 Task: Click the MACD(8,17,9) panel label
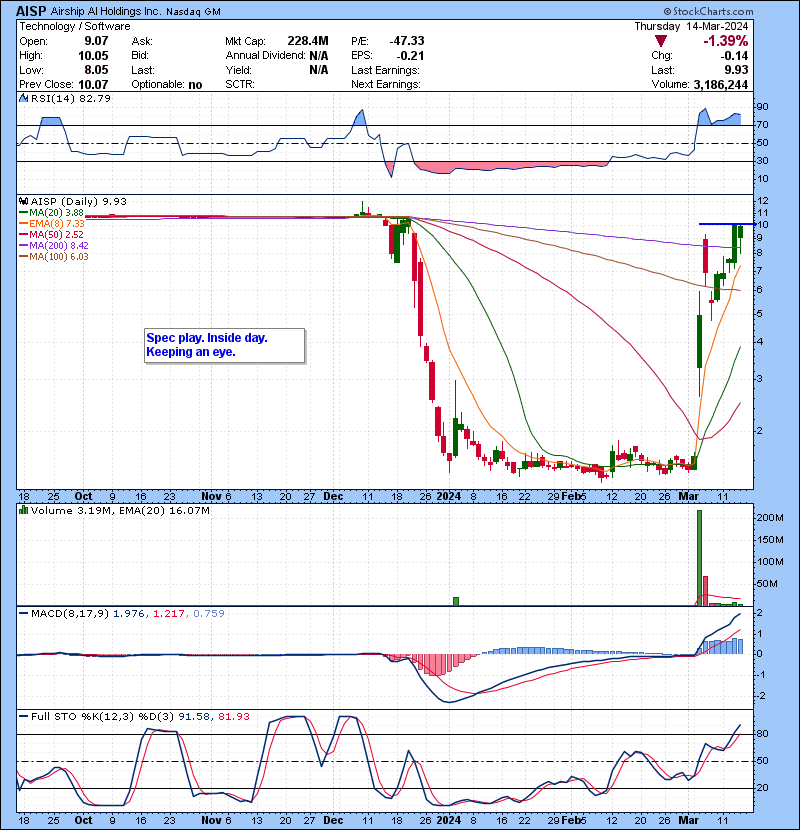point(69,614)
